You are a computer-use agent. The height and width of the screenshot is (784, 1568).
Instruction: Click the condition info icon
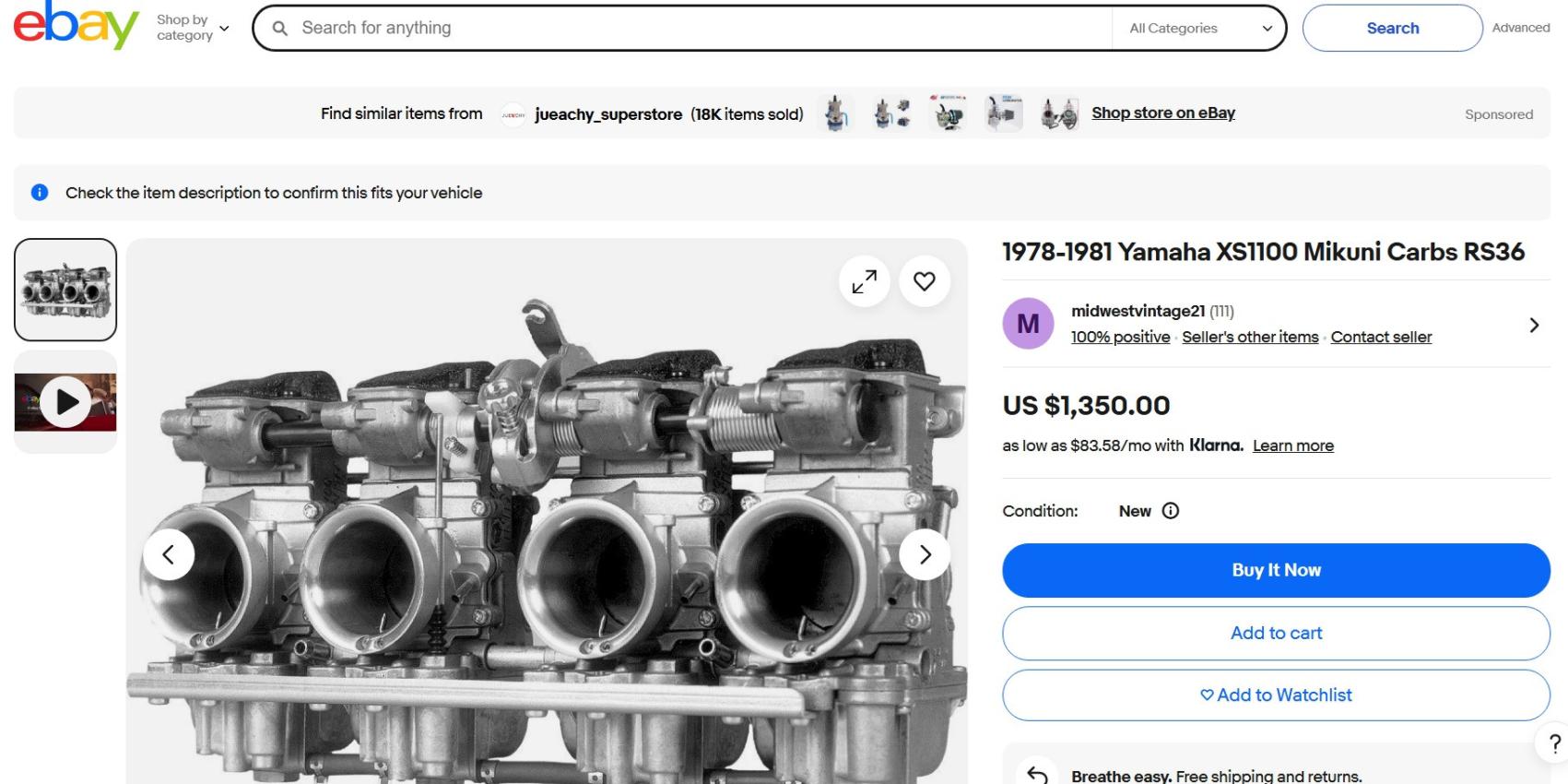(x=1171, y=511)
